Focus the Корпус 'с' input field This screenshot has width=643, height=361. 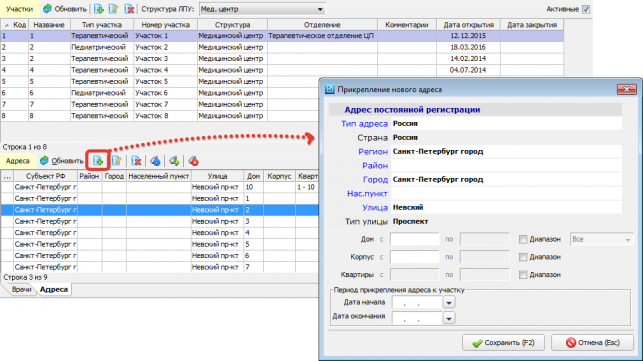tap(415, 257)
